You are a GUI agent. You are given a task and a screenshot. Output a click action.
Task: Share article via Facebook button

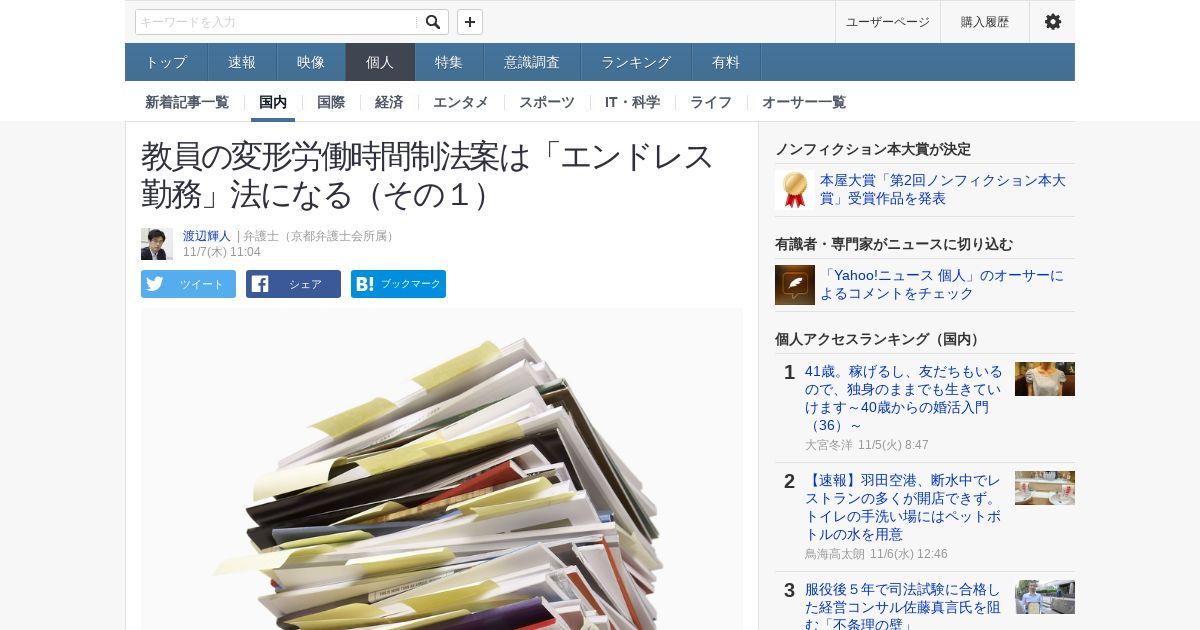[x=293, y=284]
